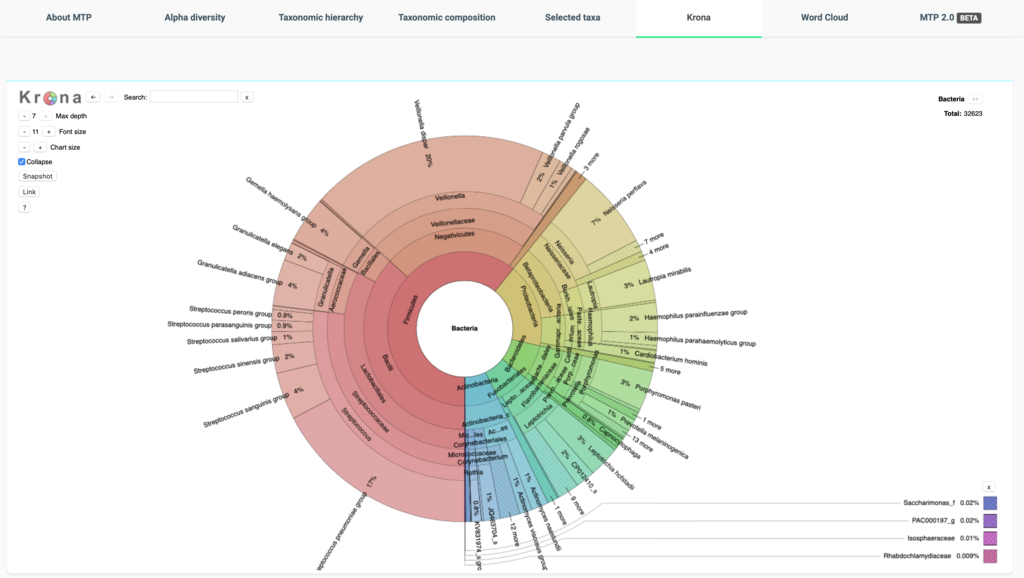Click the Granulicatella elegans label
The image size is (1024, 578).
coord(263,239)
